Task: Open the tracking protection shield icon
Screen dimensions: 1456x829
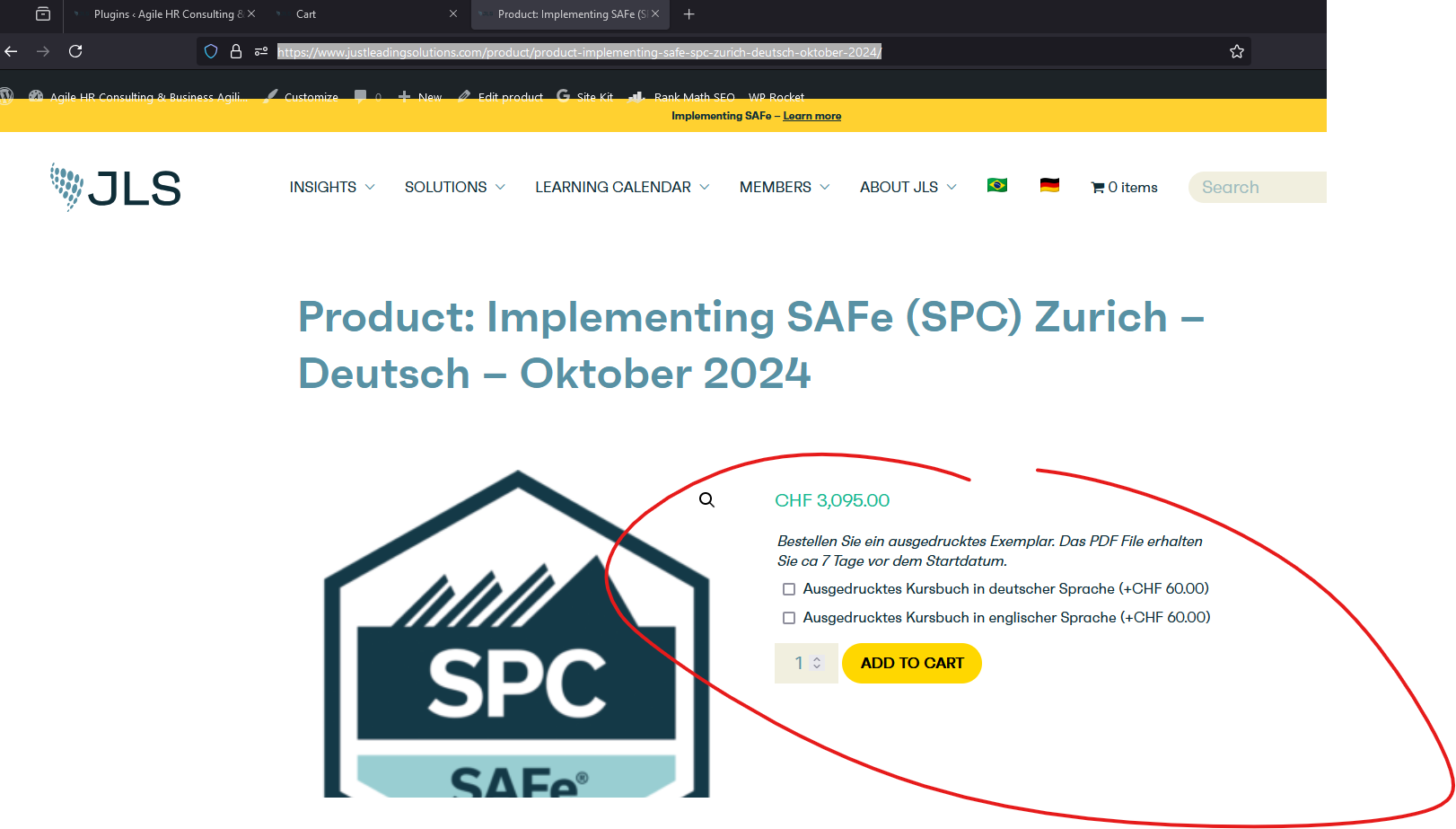Action: click(x=211, y=51)
